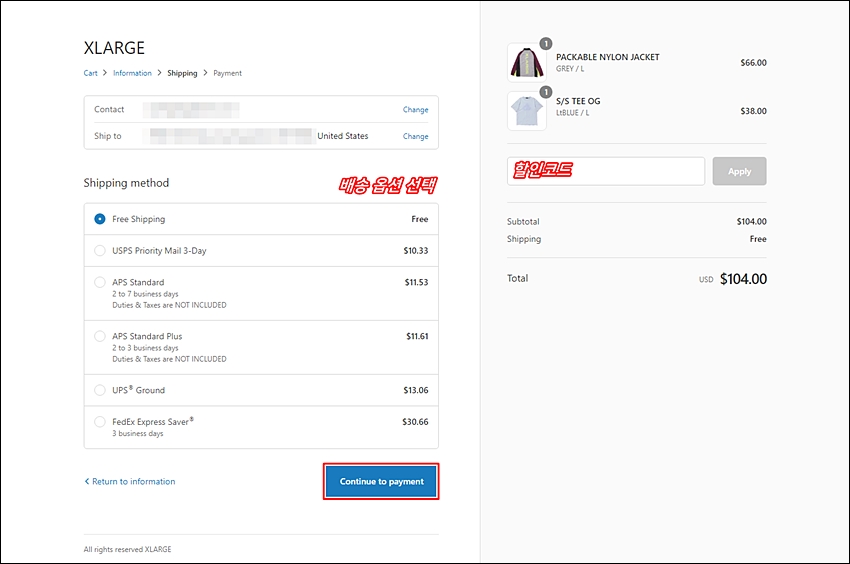Click PACKABLE NYLON JACKET product name
Image resolution: width=850 pixels, height=564 pixels.
tap(608, 57)
